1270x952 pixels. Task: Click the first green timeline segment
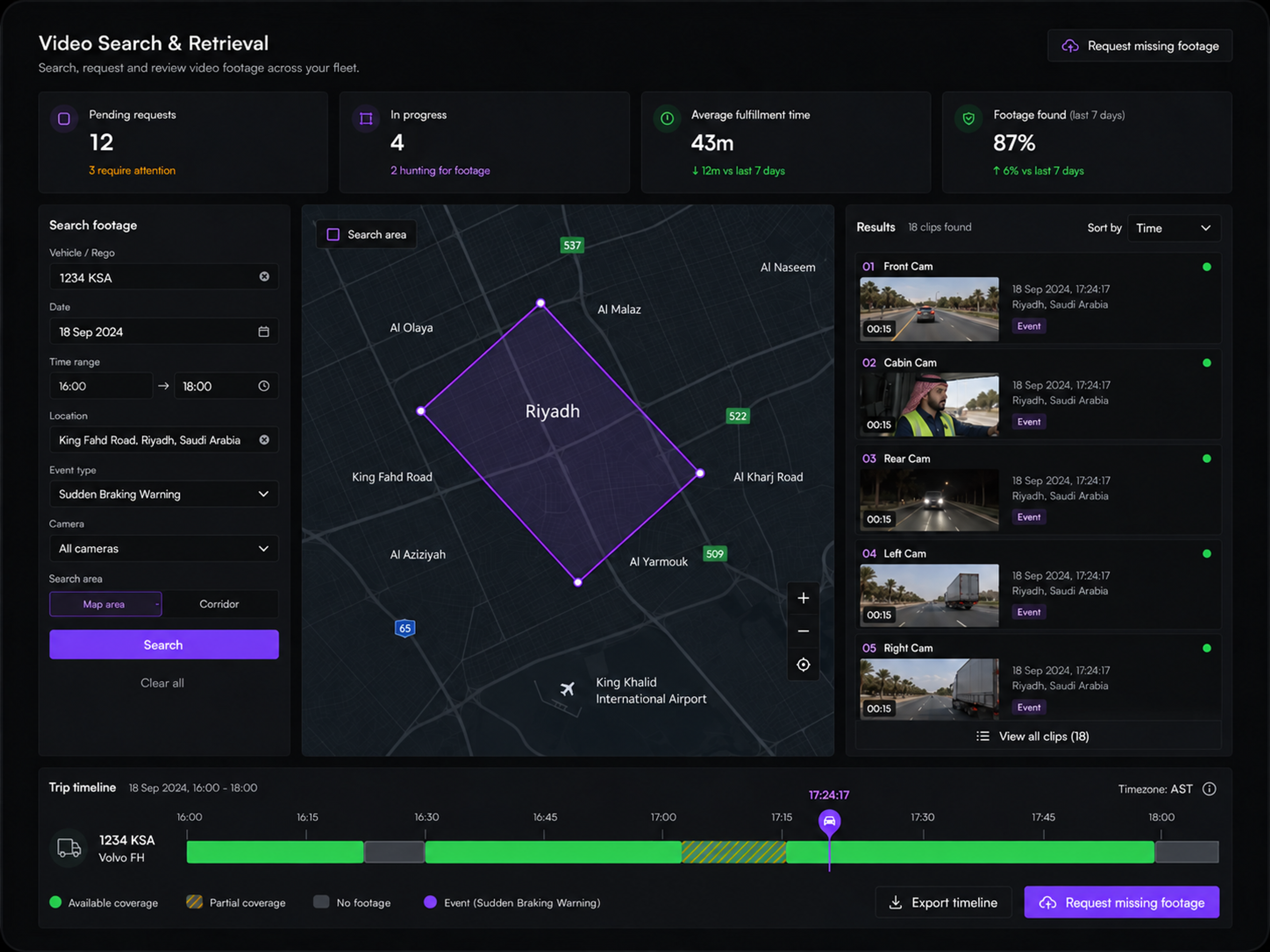[275, 852]
